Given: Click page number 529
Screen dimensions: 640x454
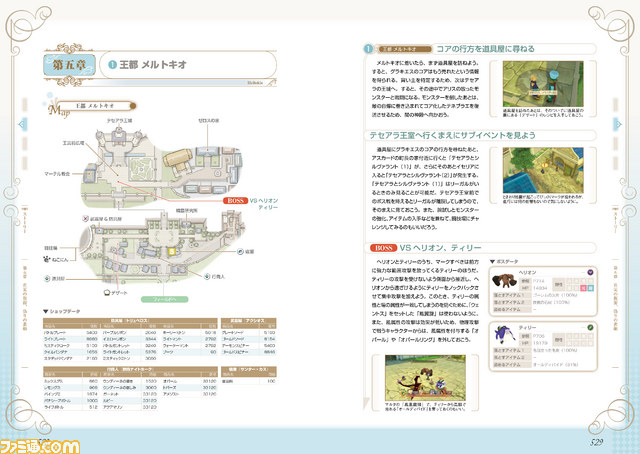Looking at the screenshot, I should point(596,442).
